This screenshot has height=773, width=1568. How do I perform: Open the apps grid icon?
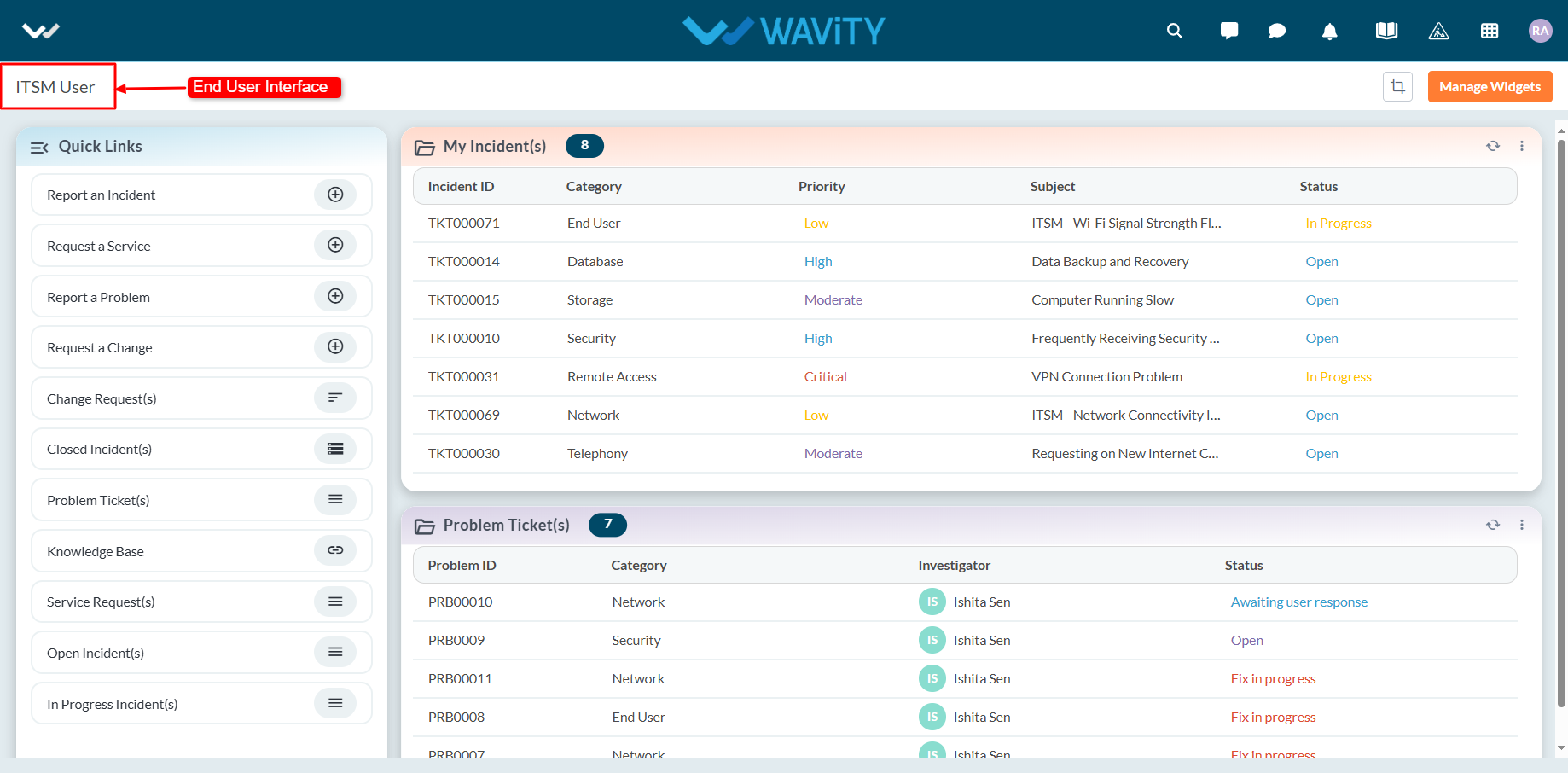click(x=1490, y=31)
